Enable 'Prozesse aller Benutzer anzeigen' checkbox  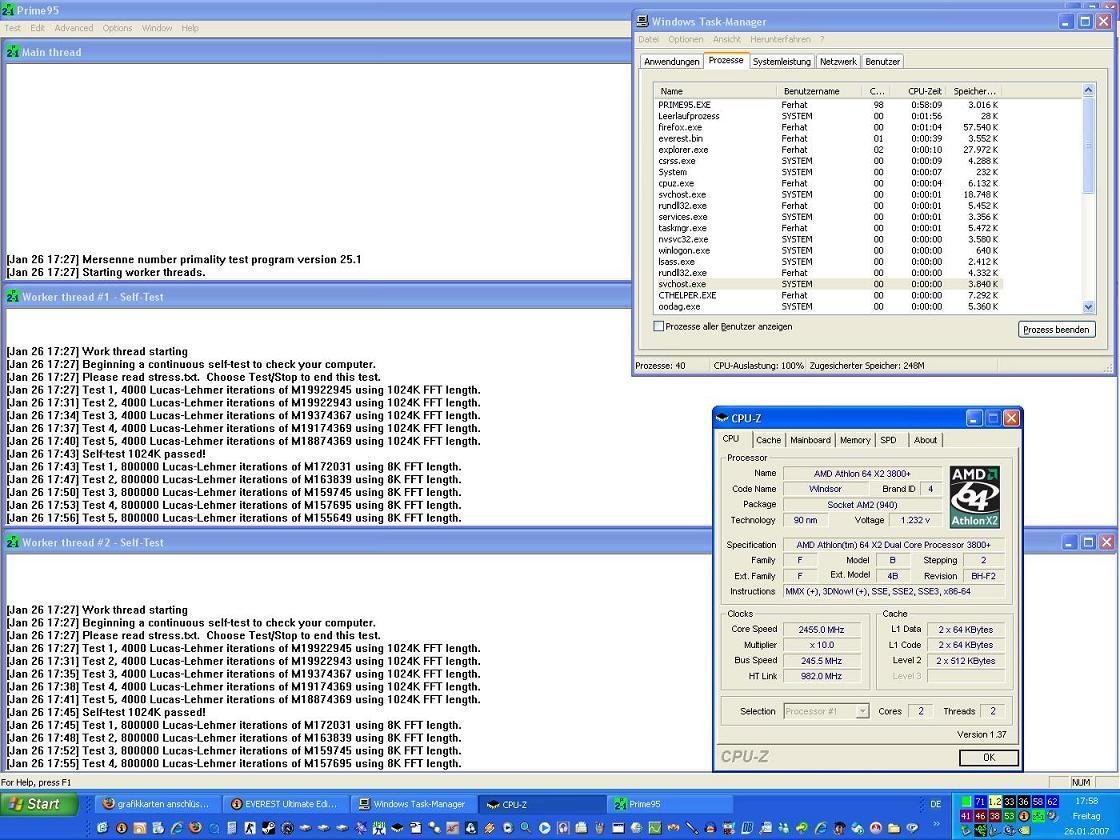[x=659, y=326]
